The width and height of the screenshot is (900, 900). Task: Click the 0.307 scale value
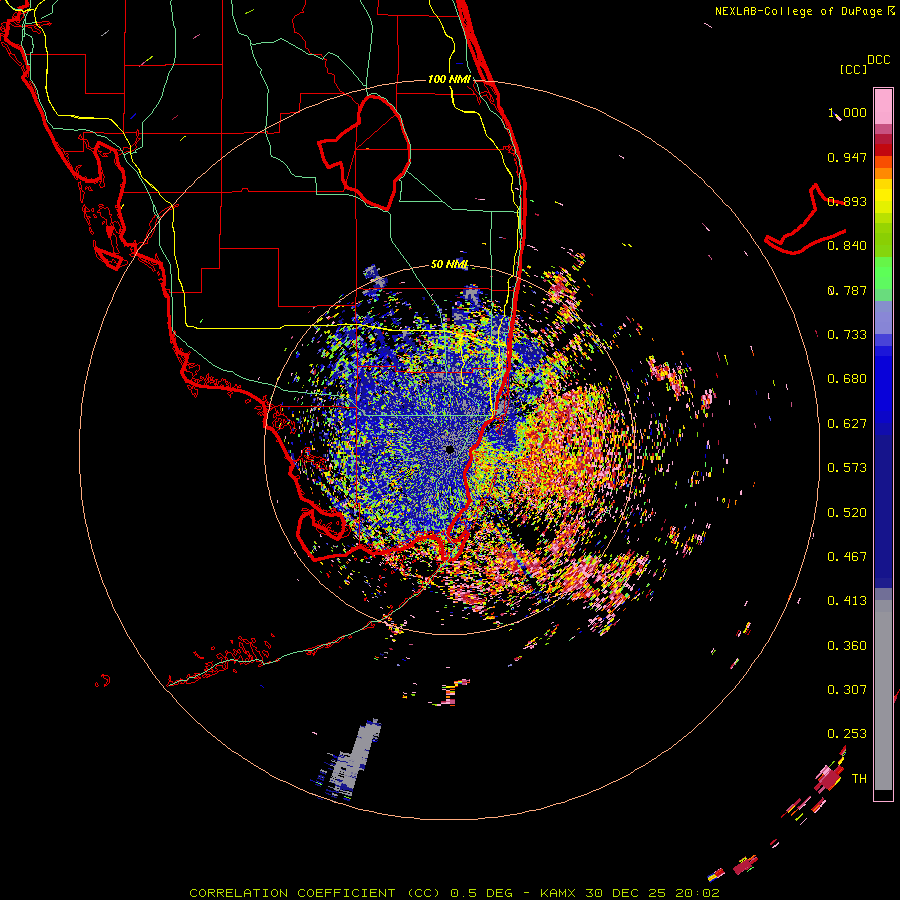(847, 690)
